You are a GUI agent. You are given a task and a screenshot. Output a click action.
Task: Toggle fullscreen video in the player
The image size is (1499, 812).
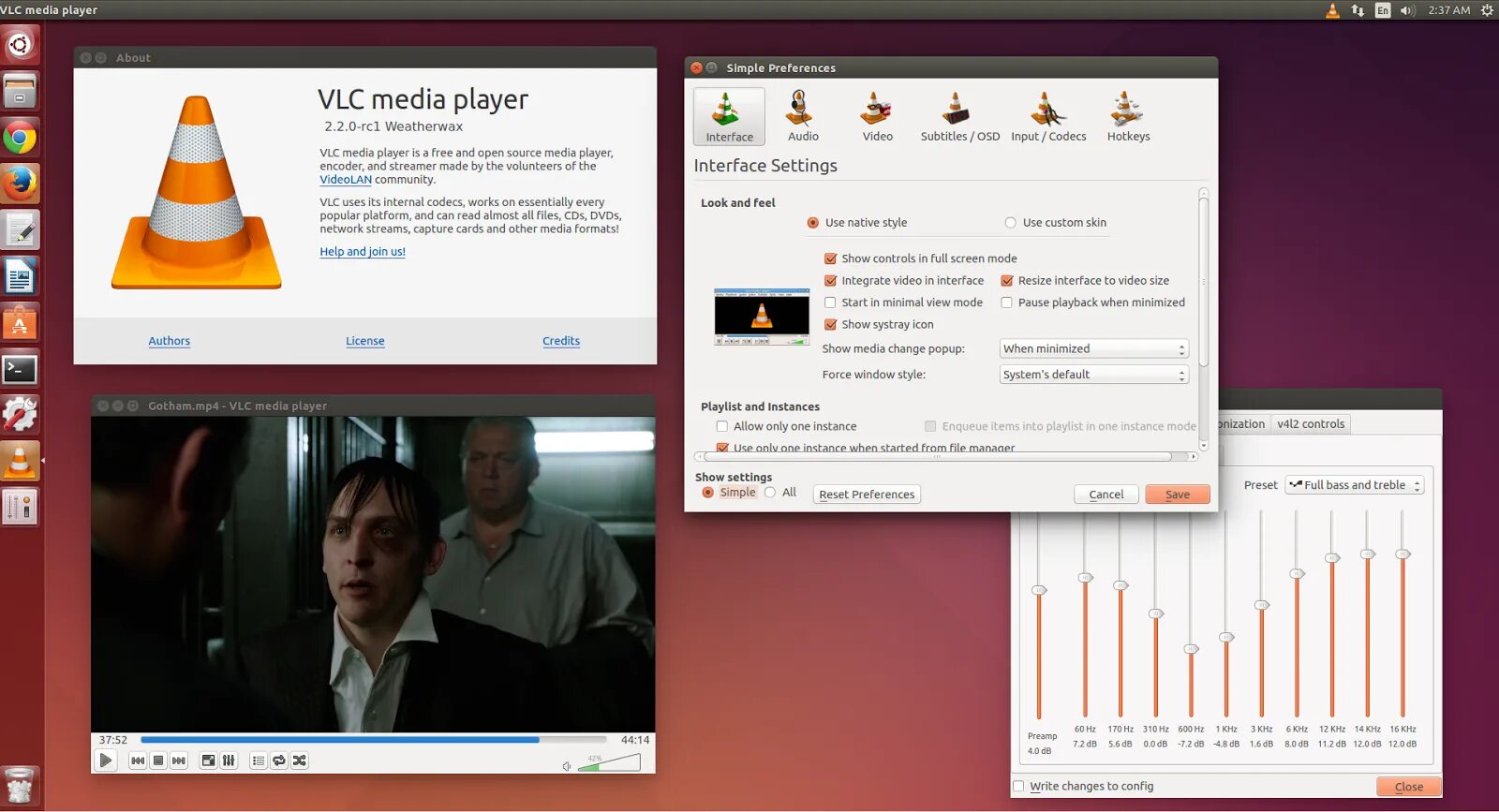pos(208,760)
